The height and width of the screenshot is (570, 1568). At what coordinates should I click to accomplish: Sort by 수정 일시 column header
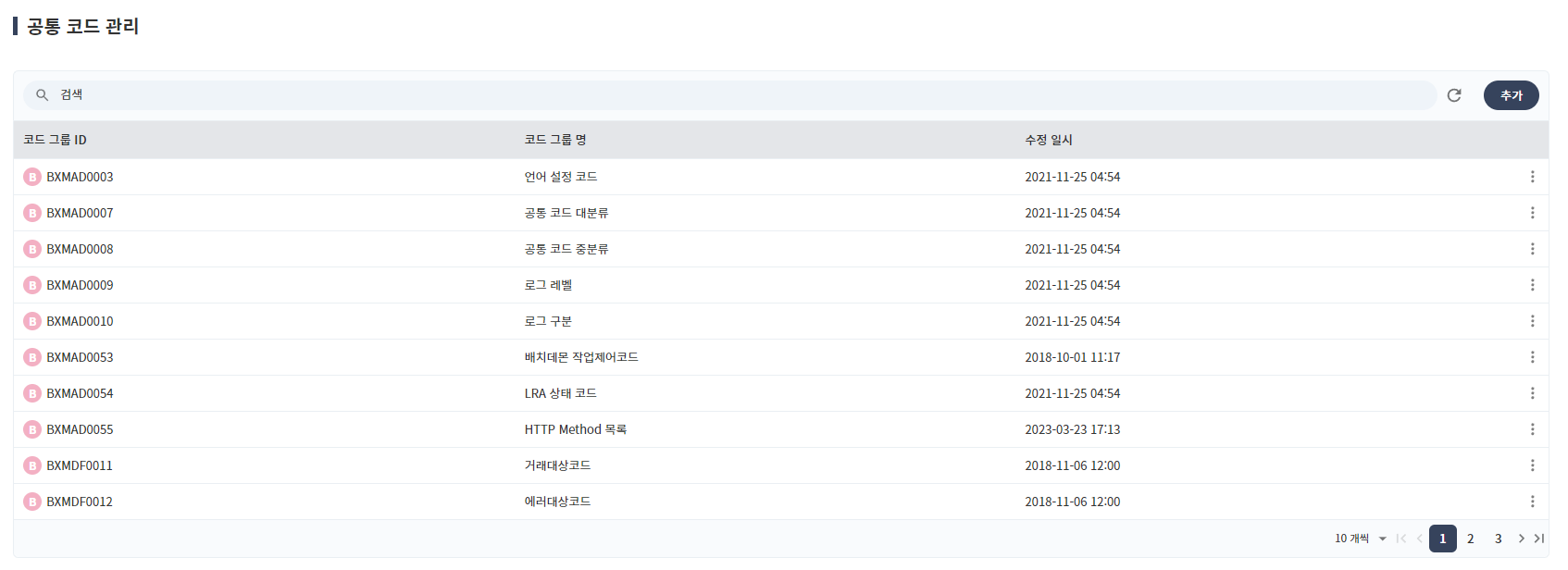(x=1049, y=140)
